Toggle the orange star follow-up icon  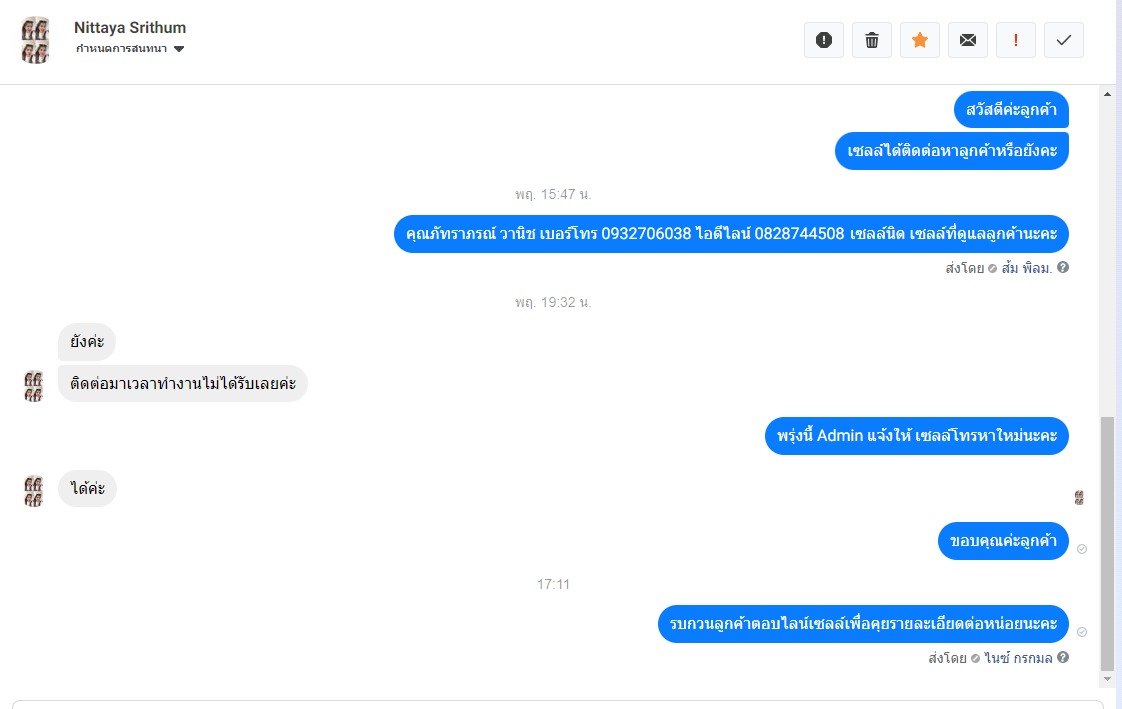(x=919, y=40)
